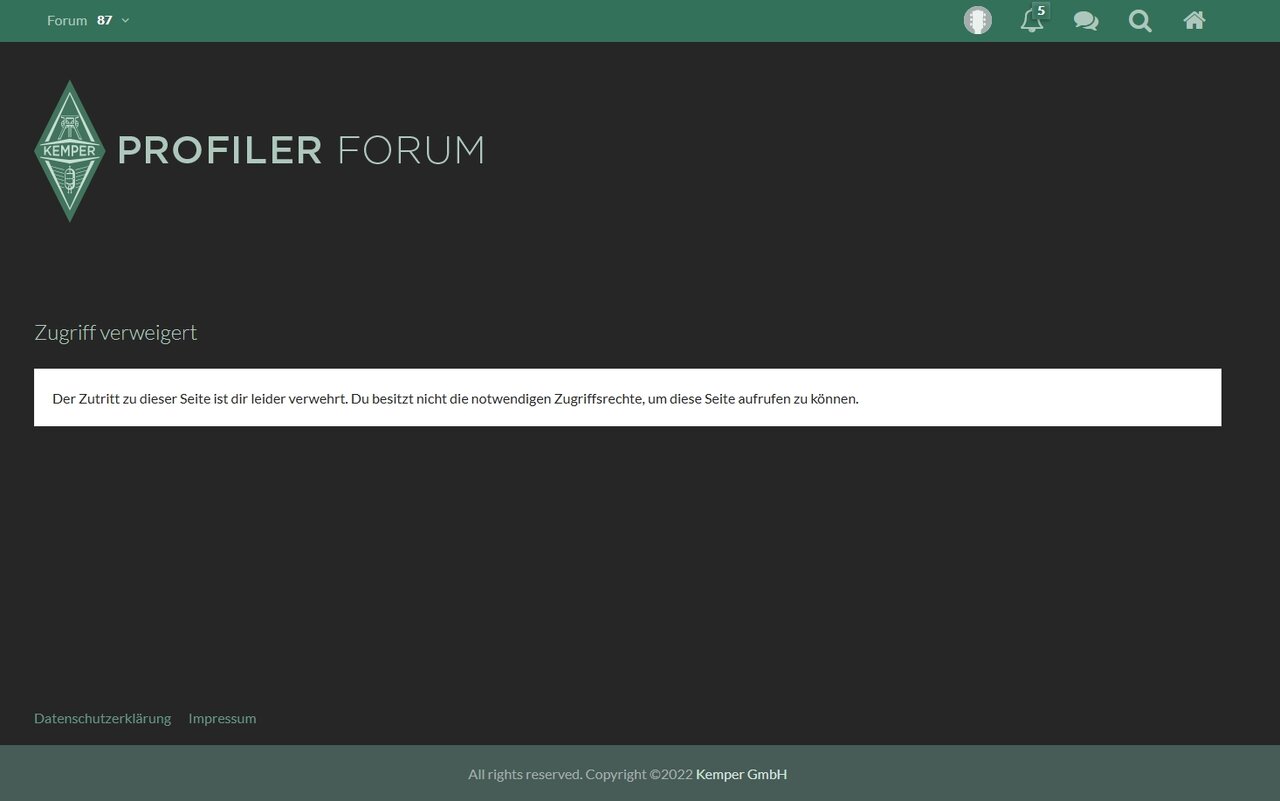Open the conversations speech-bubble icon
This screenshot has width=1280, height=801.
pyautogui.click(x=1086, y=20)
